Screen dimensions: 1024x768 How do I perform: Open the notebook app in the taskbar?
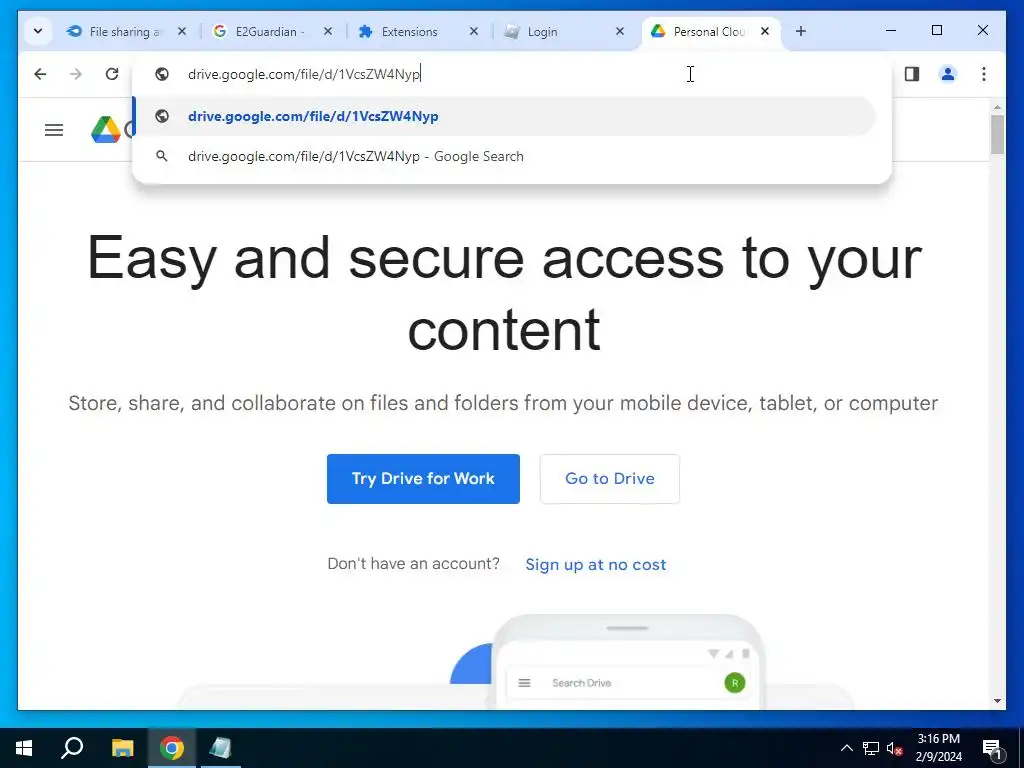pos(220,748)
